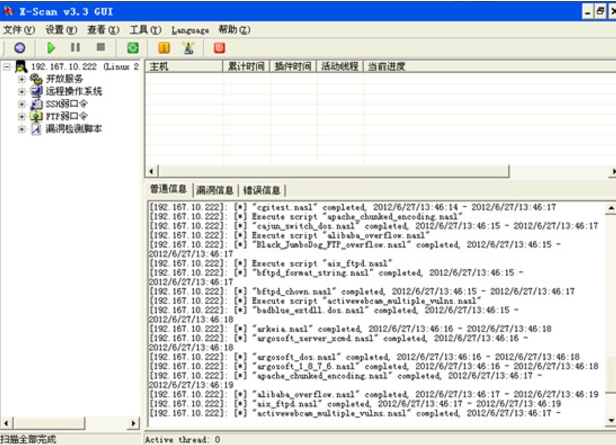Click the green report toolbar icon

click(133, 48)
